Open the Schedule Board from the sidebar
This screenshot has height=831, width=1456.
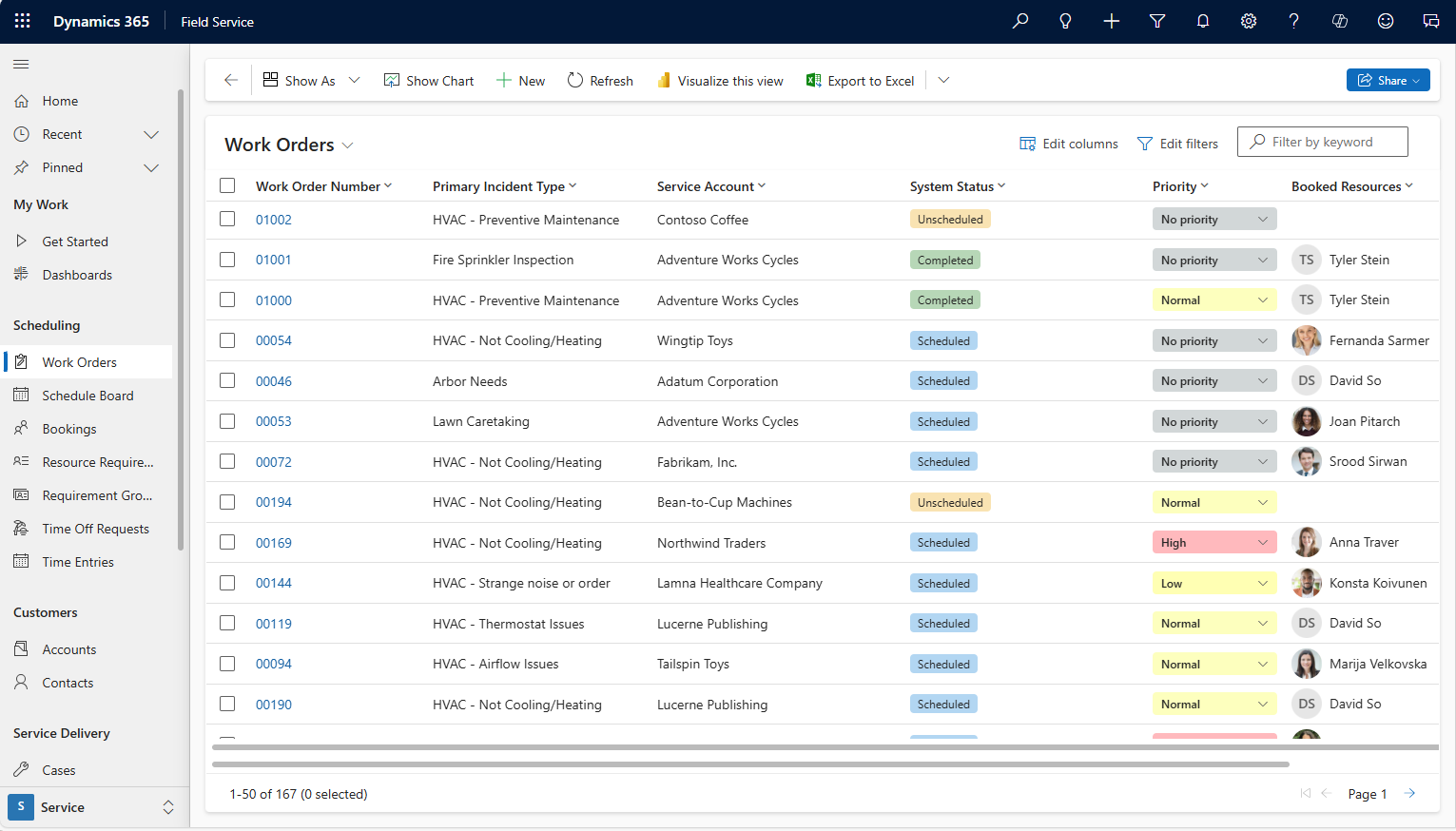(86, 395)
